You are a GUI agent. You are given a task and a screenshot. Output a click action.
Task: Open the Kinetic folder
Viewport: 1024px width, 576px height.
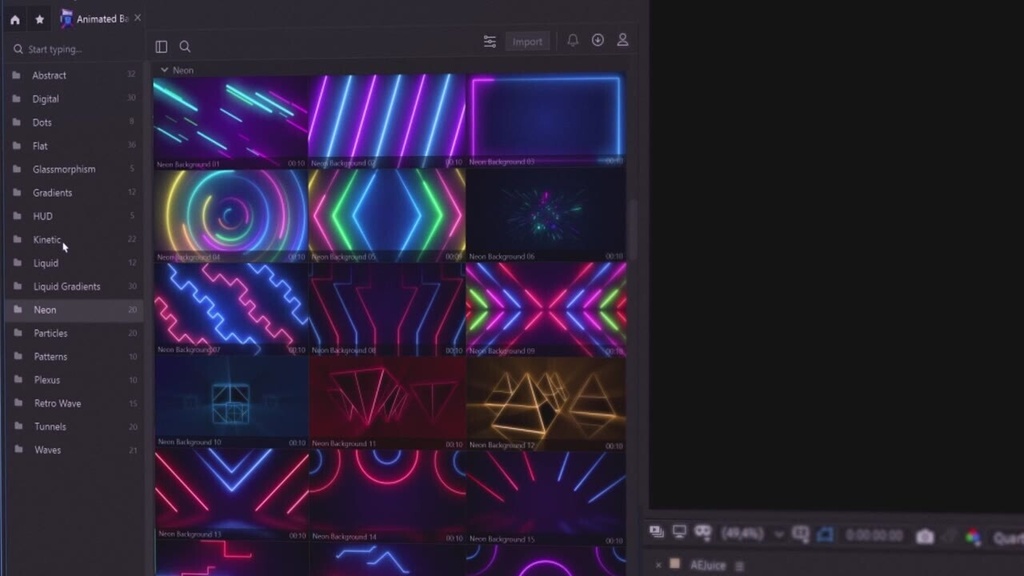(74, 240)
